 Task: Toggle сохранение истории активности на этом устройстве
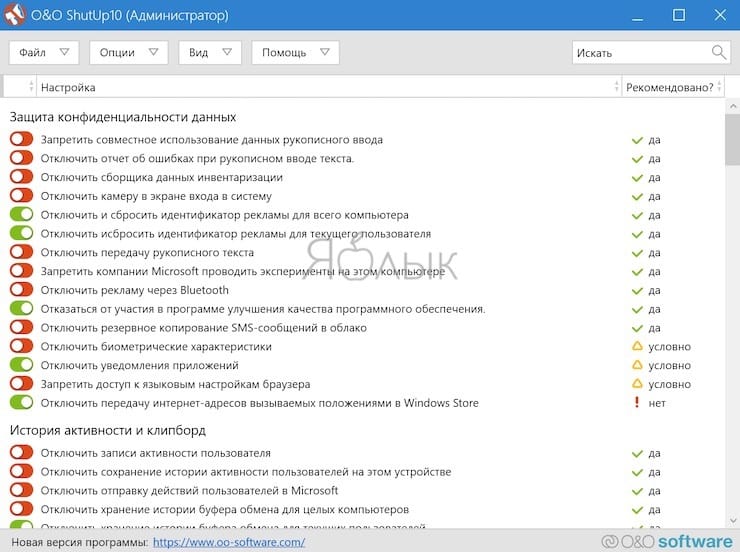click(21, 472)
